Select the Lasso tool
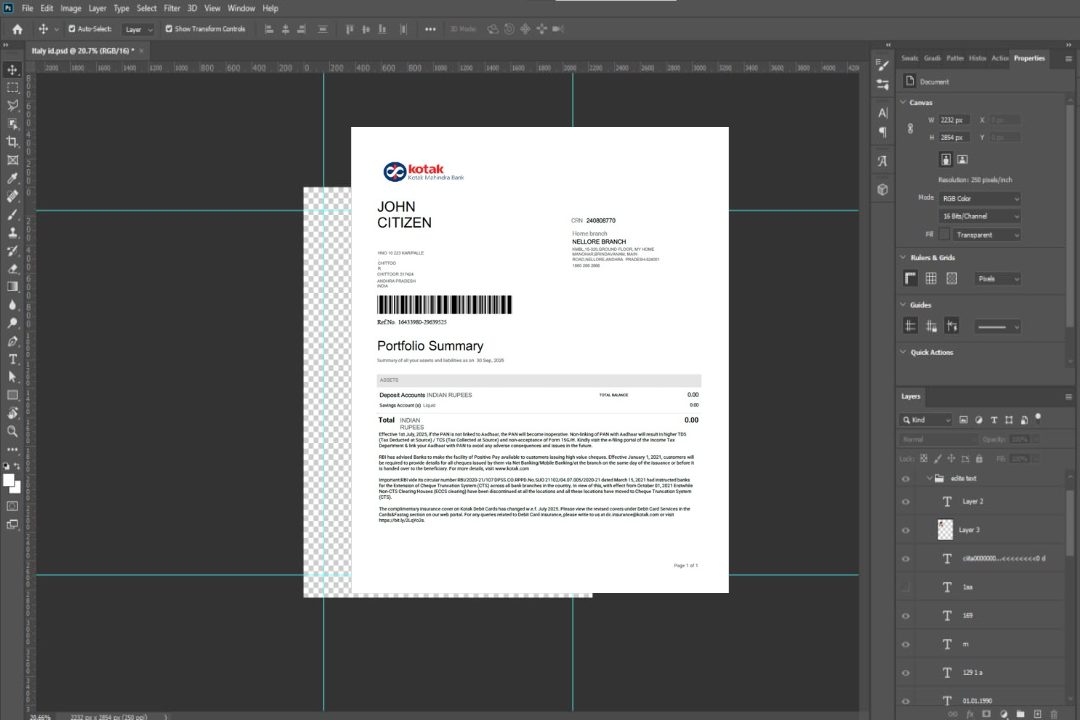1080x720 pixels. tap(12, 105)
